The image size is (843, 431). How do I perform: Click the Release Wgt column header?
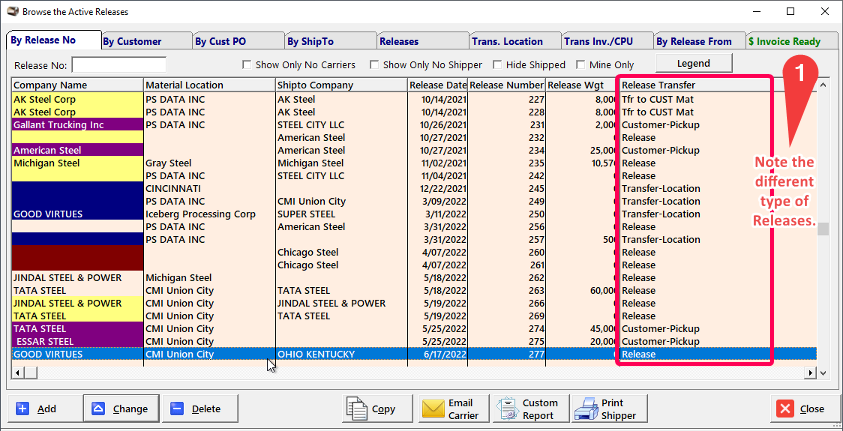click(581, 85)
